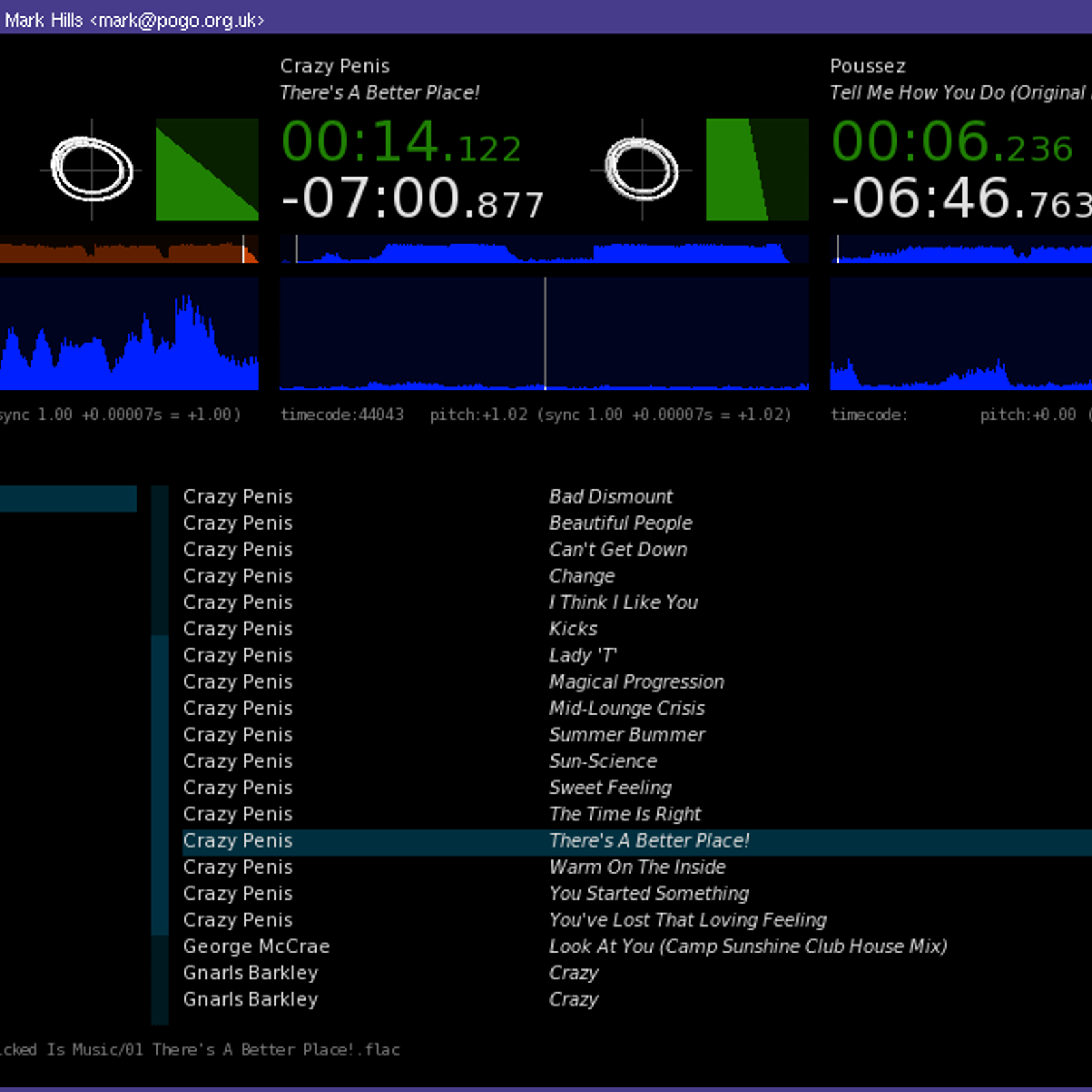Click the pitch:+1.02 status text
1092x1092 pixels.
[478, 415]
